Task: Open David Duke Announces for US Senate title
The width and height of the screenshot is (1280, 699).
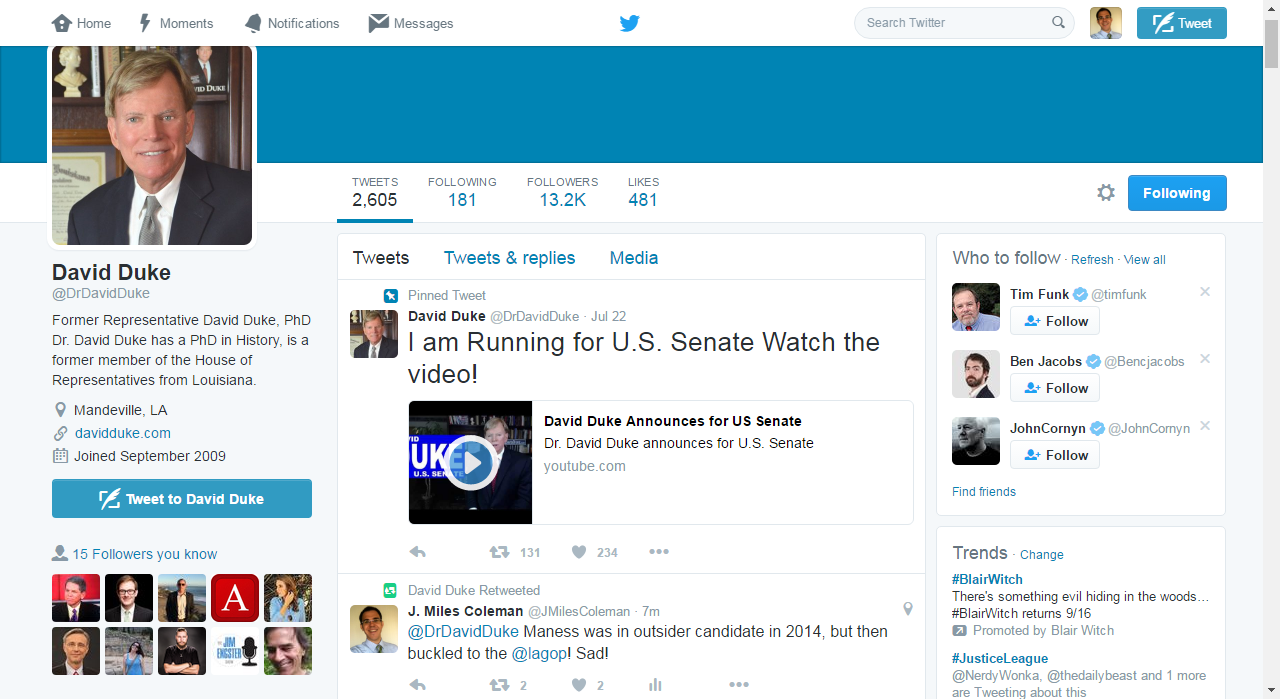Action: [x=673, y=421]
